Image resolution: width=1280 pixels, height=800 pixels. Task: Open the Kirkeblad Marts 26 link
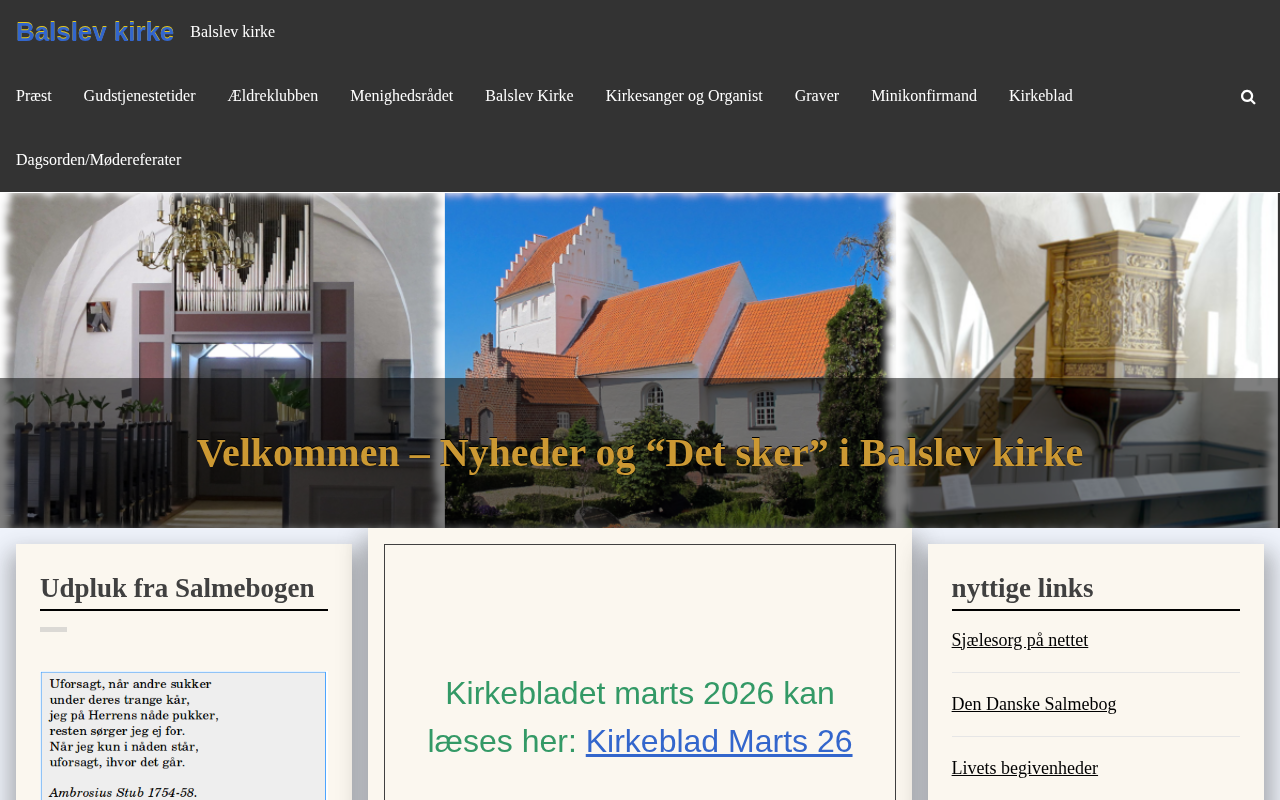(x=719, y=741)
